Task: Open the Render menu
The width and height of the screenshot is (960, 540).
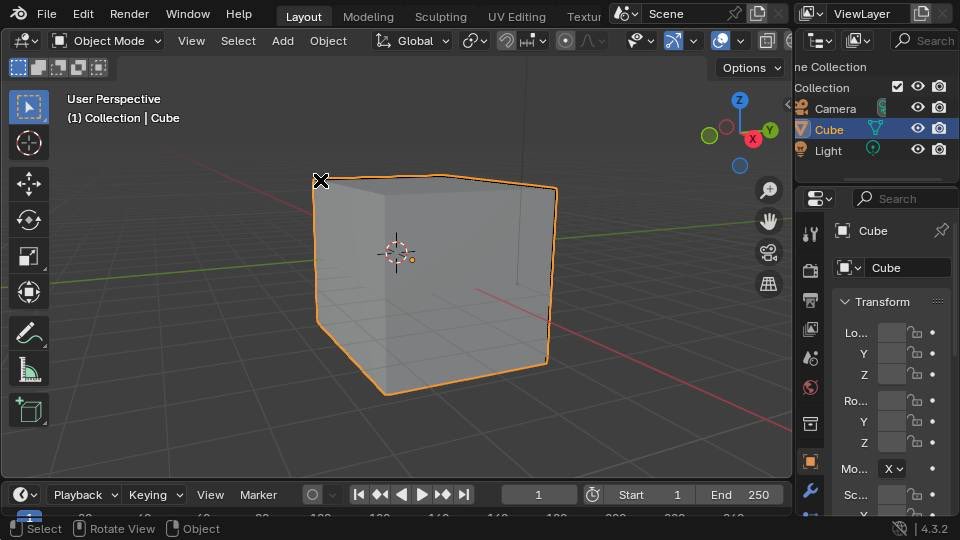Action: (x=129, y=13)
